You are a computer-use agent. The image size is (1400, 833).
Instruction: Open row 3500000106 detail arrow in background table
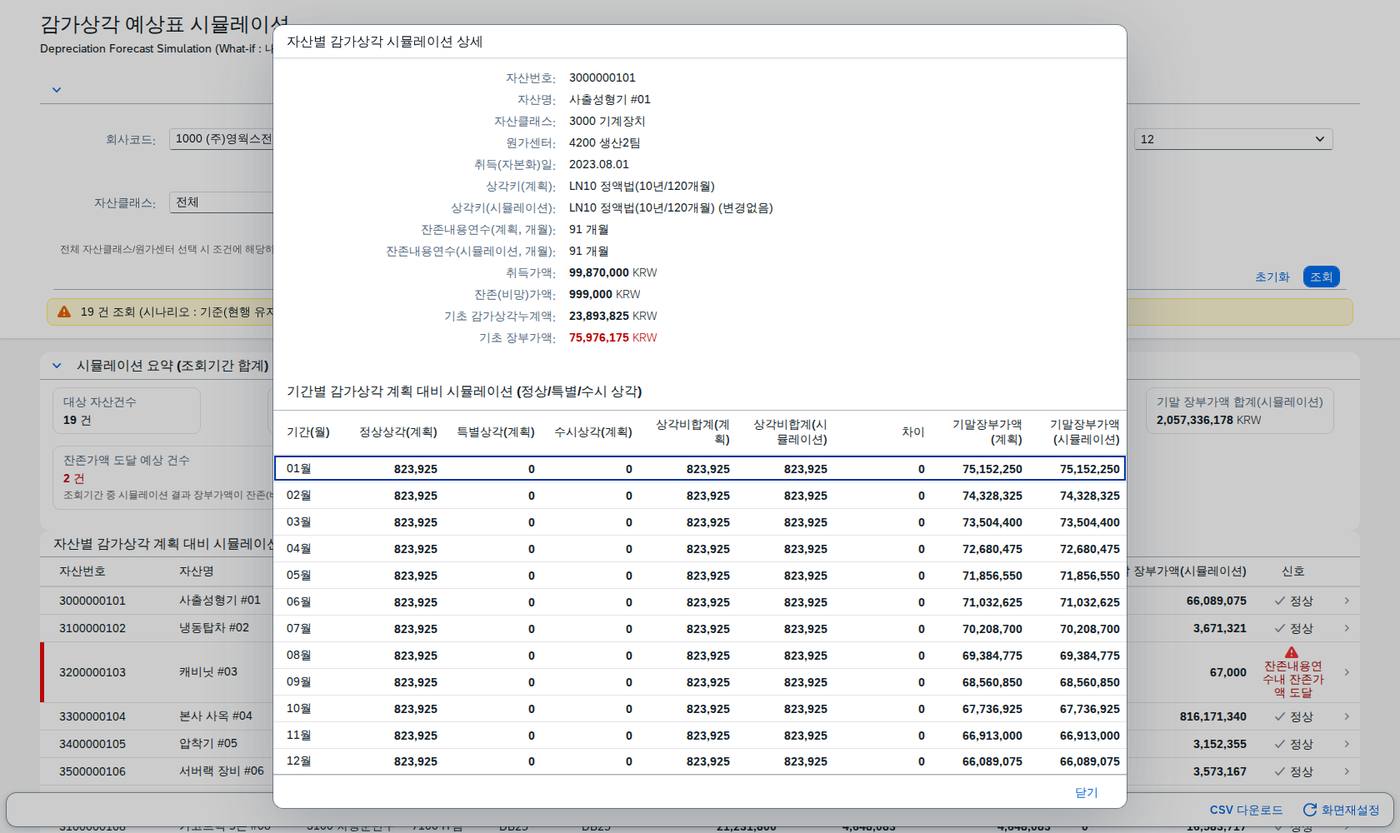point(1347,771)
